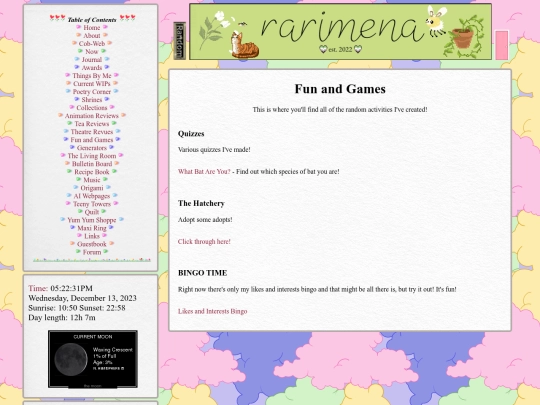Open Likes and Interests Bingo

click(x=212, y=311)
